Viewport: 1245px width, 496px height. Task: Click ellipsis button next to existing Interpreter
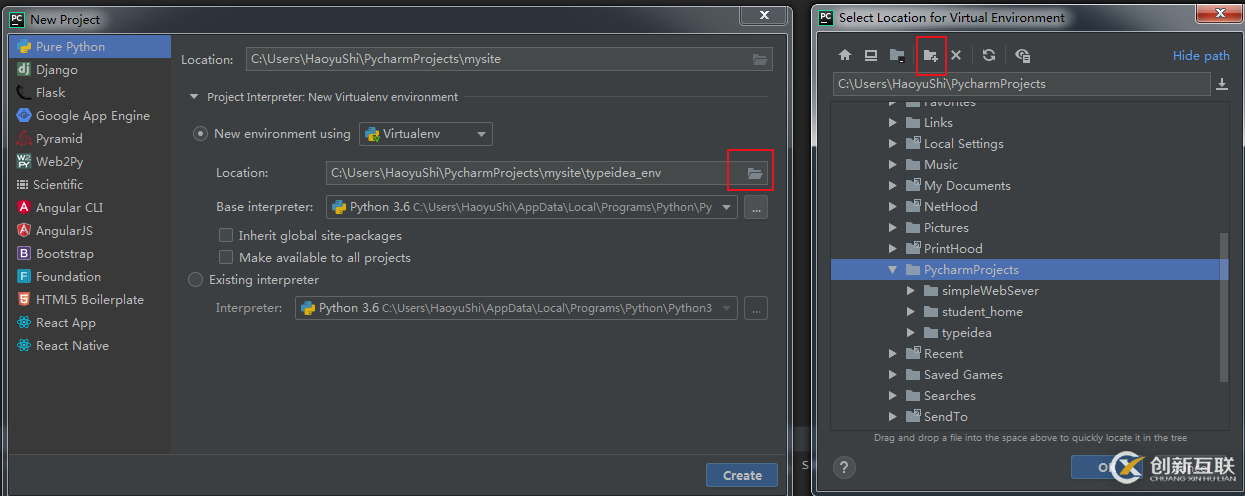[x=756, y=308]
